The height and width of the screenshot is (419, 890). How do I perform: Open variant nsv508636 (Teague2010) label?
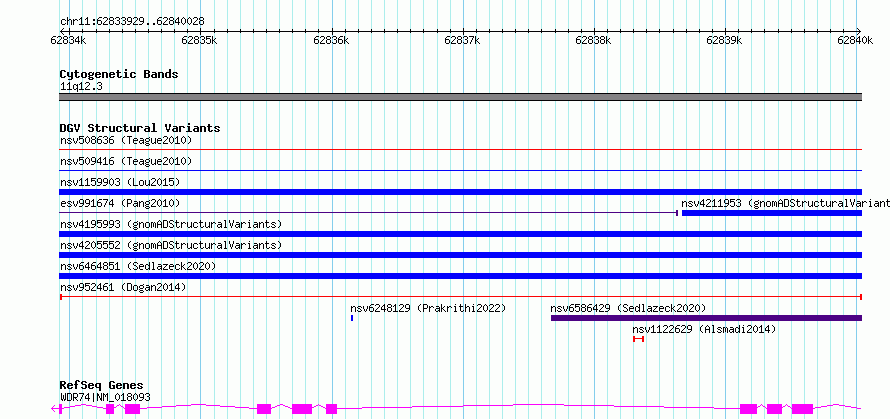click(126, 140)
